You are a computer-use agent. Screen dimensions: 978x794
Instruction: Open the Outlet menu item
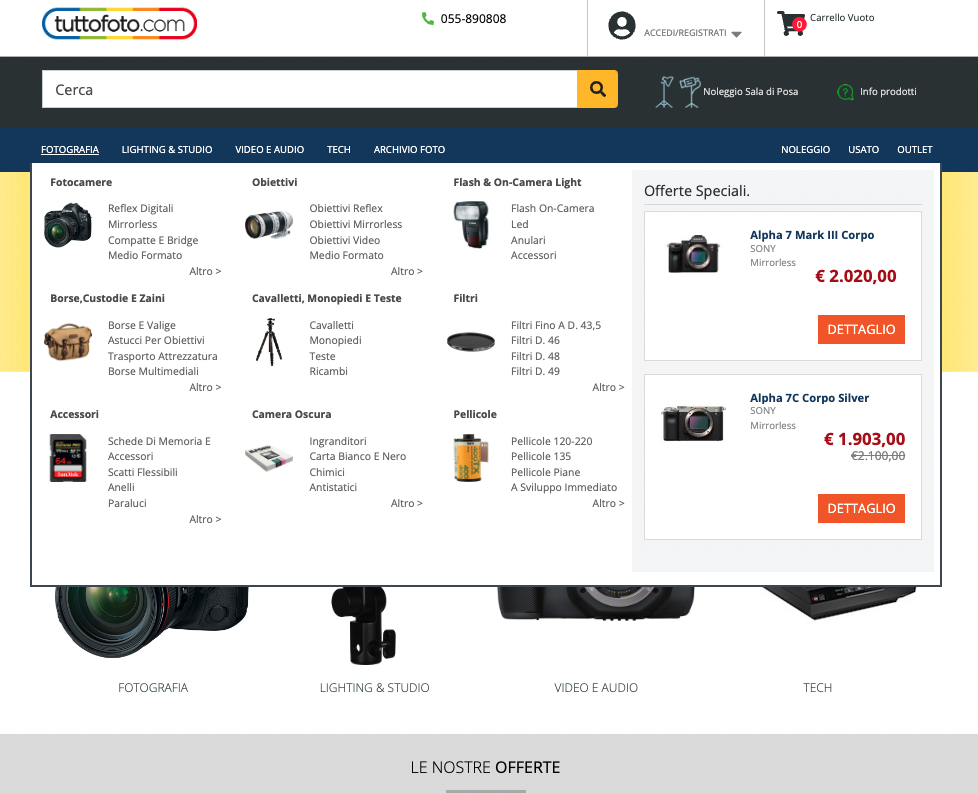(914, 150)
